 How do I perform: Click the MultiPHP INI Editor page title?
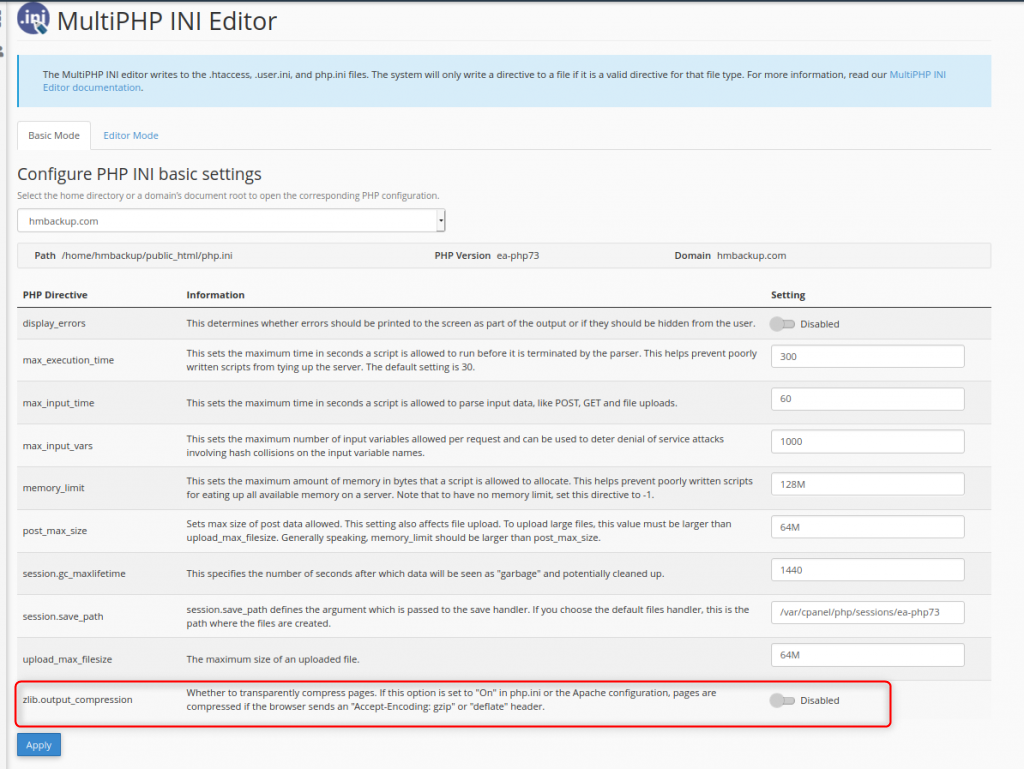tap(167, 21)
